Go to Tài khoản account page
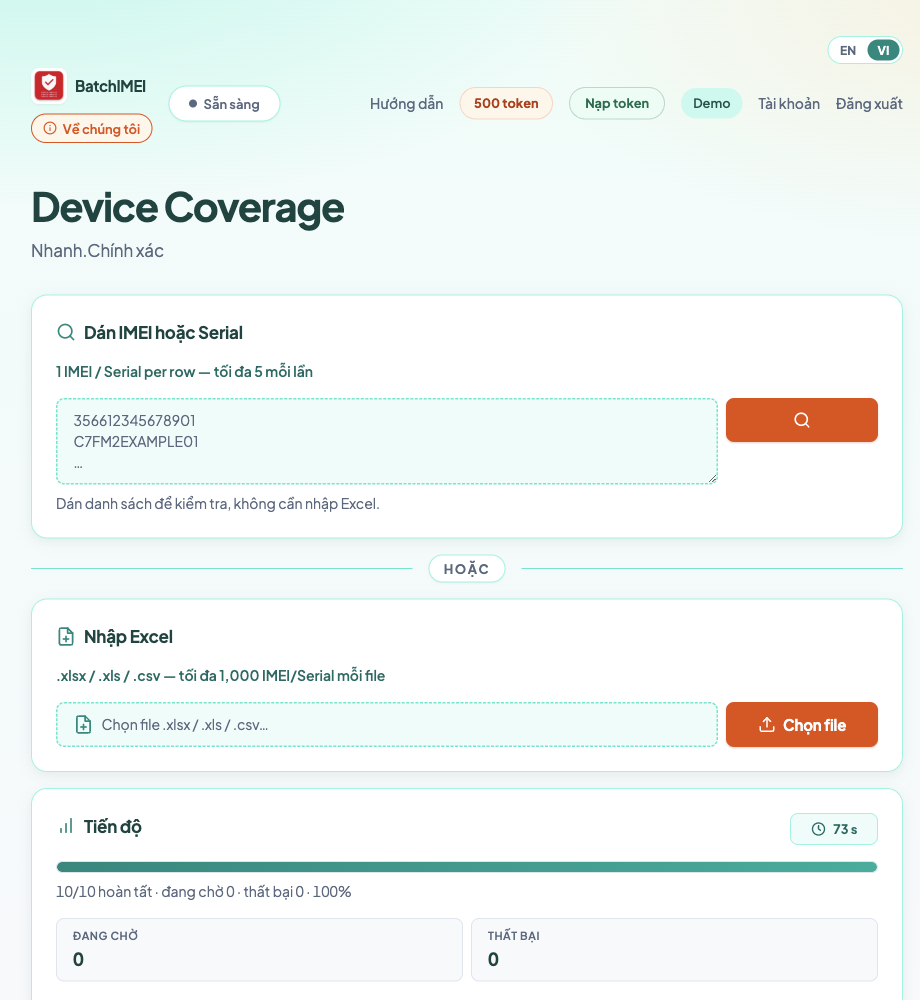The image size is (920, 1000). pyautogui.click(x=789, y=103)
